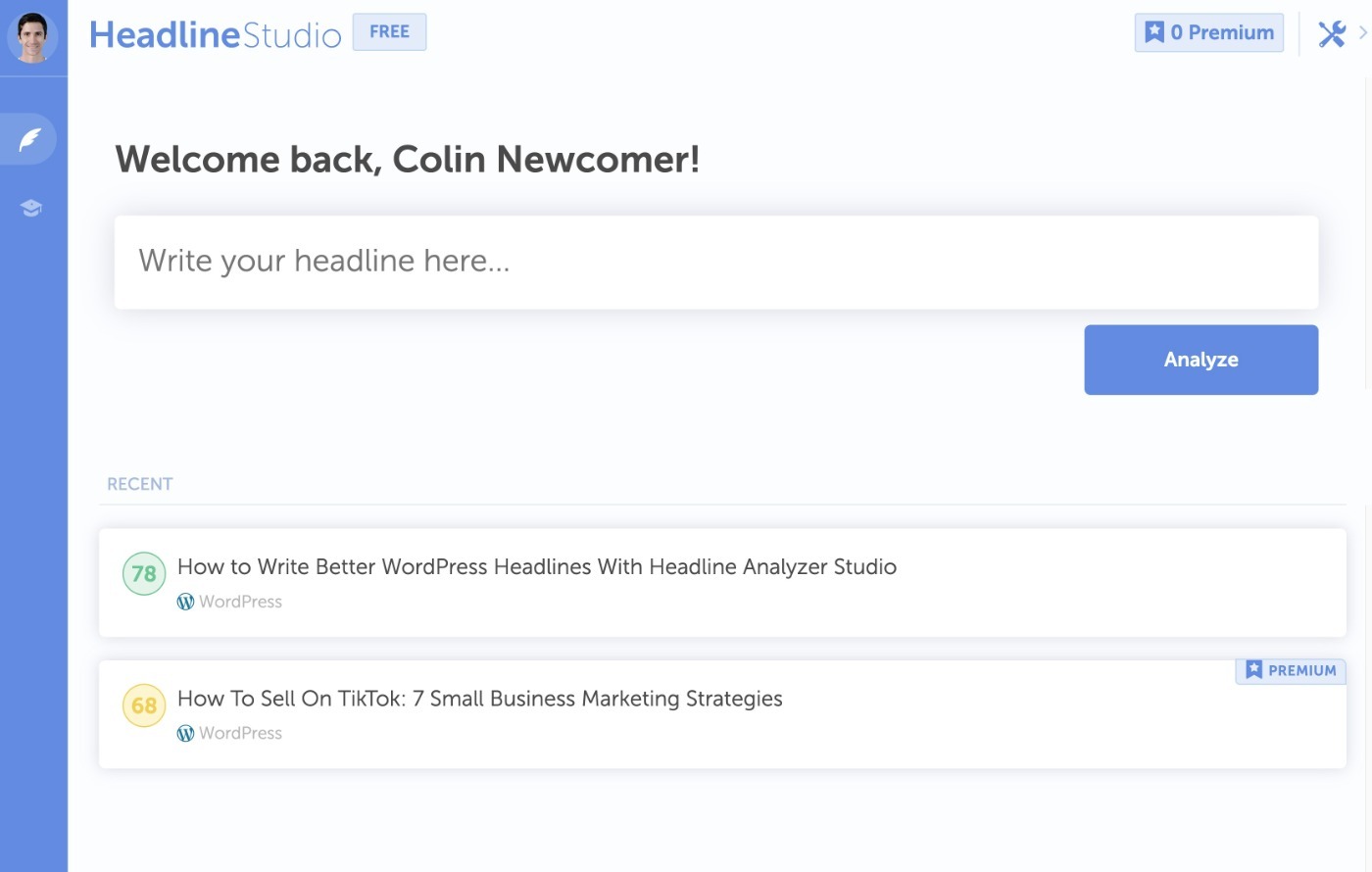Viewport: 1372px width, 872px height.
Task: Click the 78 score badge
Action: coord(144,573)
